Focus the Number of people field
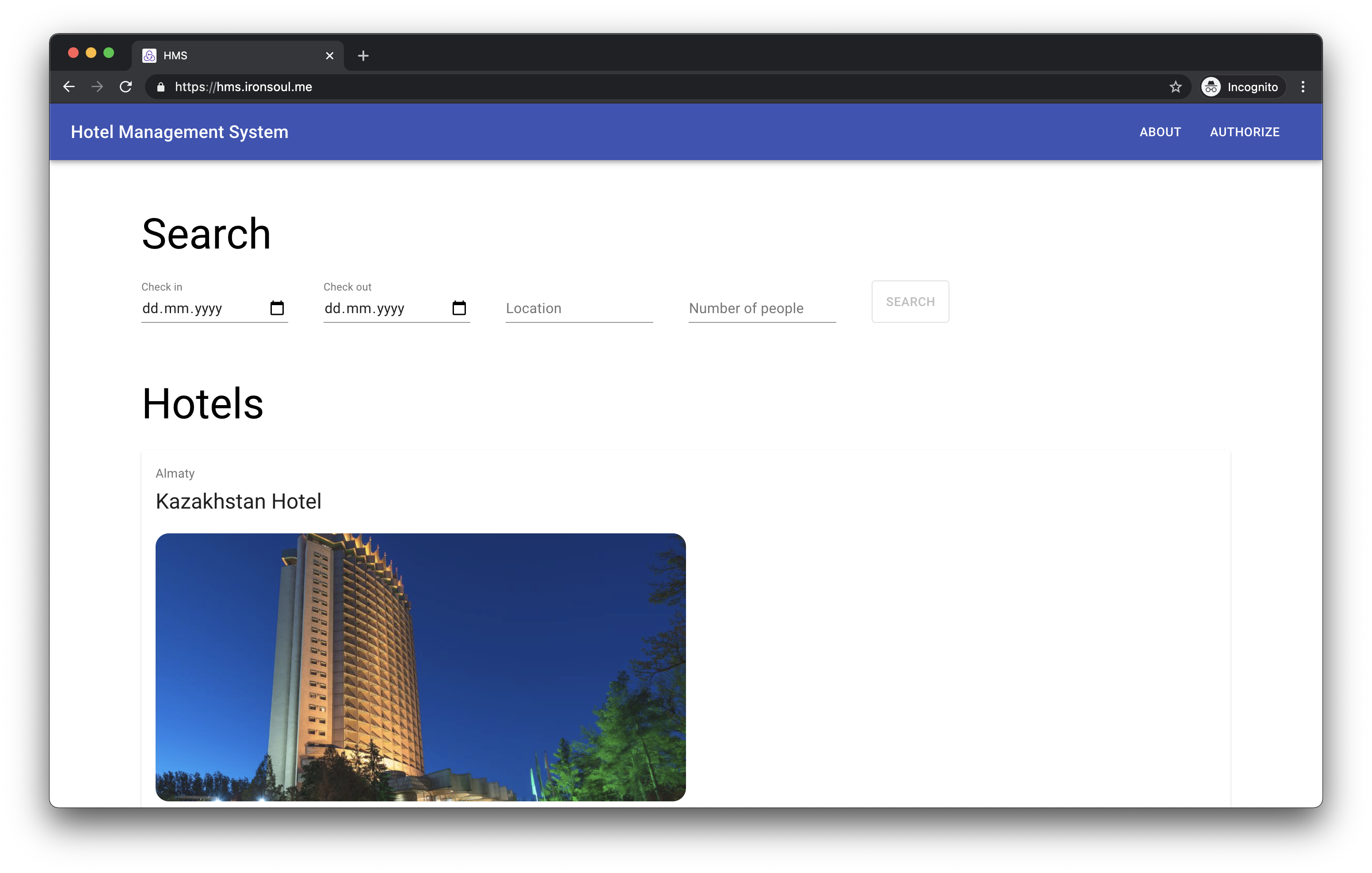The image size is (1372, 873). tap(761, 309)
